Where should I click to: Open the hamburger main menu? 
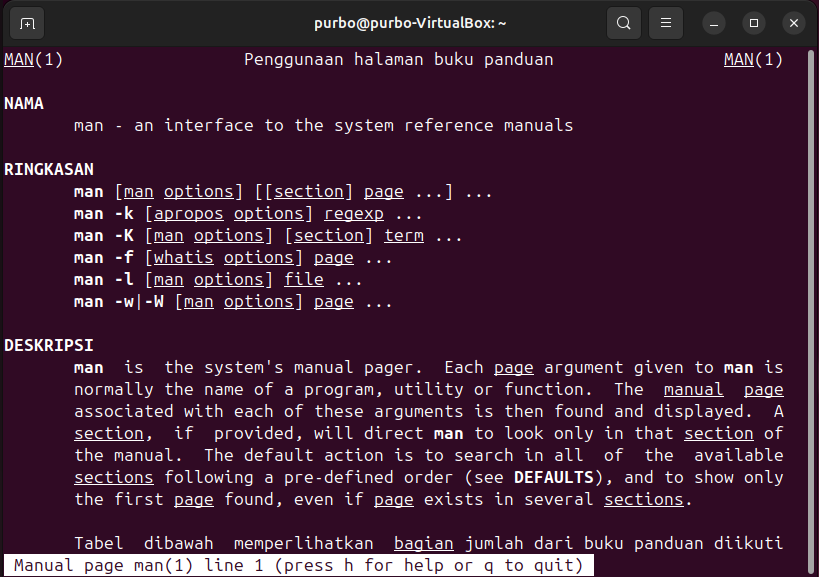click(x=666, y=23)
